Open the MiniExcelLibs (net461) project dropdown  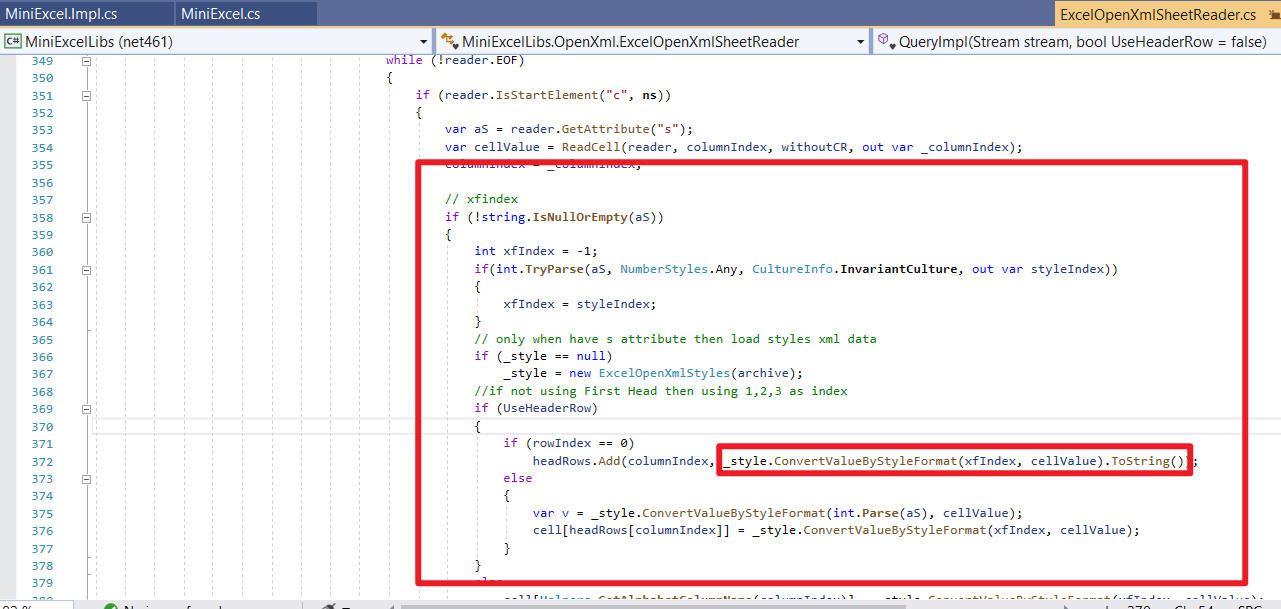(x=423, y=43)
